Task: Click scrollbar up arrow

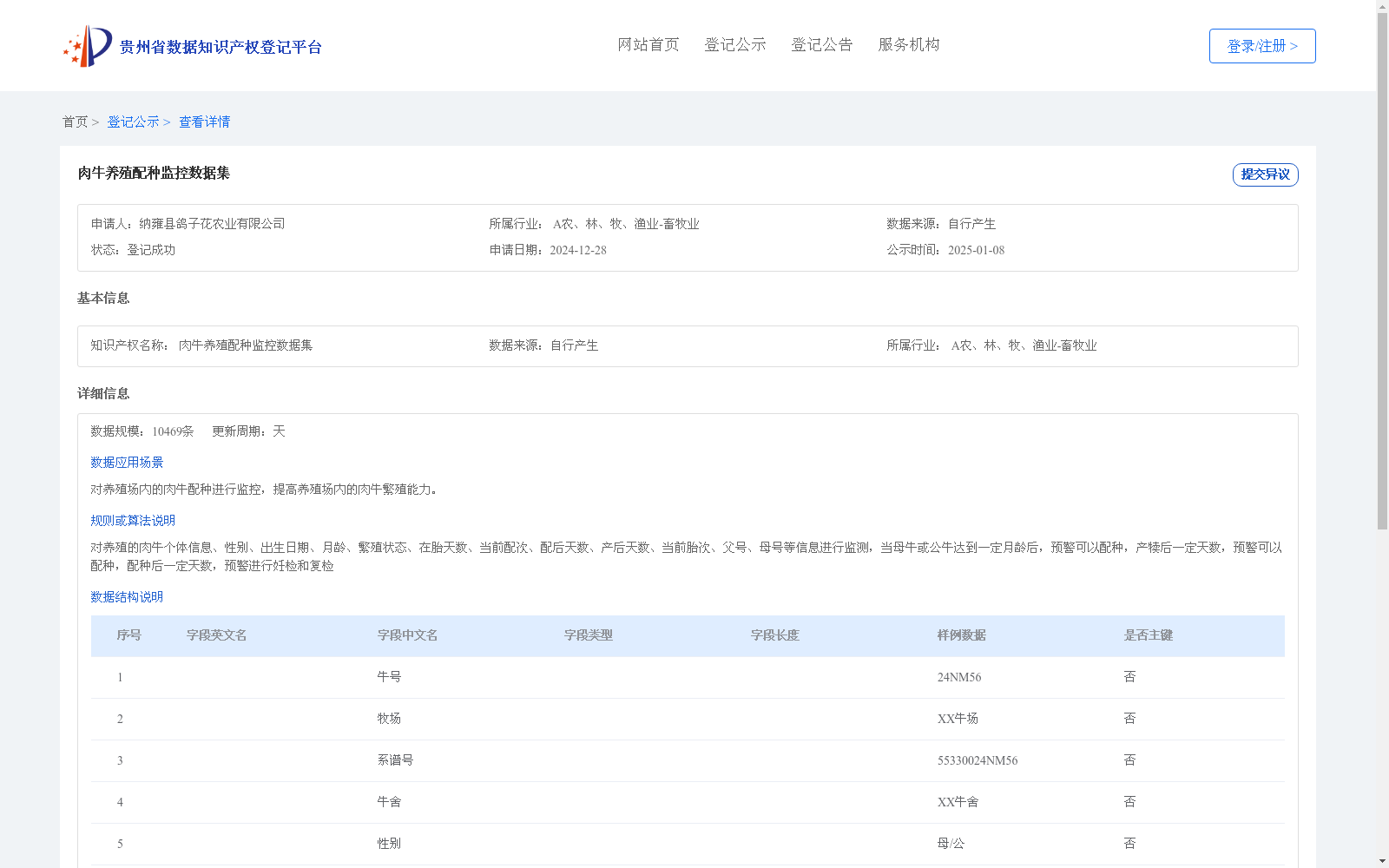Action: pyautogui.click(x=1382, y=6)
